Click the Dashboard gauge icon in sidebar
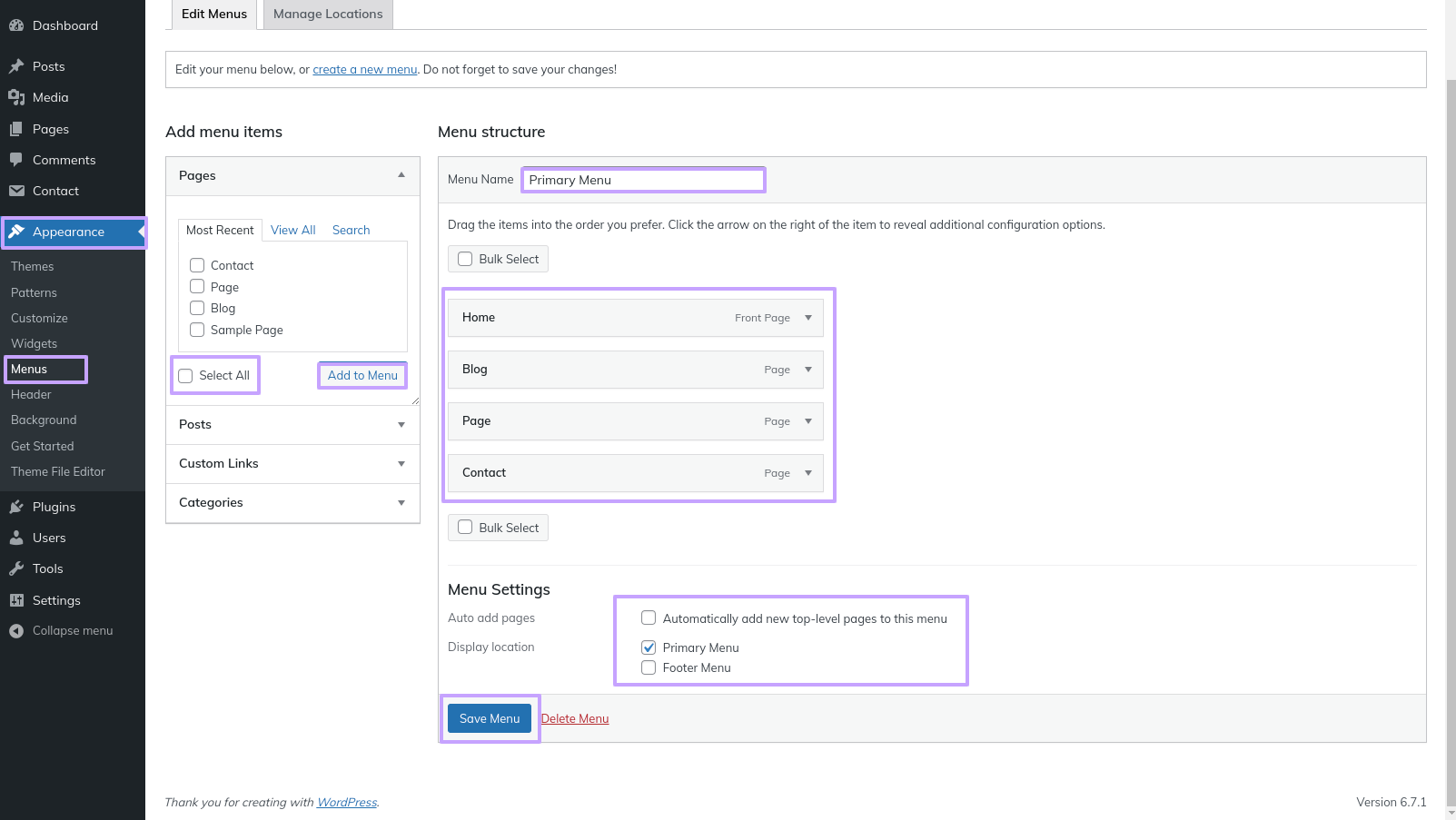This screenshot has height=820, width=1456. [16, 25]
